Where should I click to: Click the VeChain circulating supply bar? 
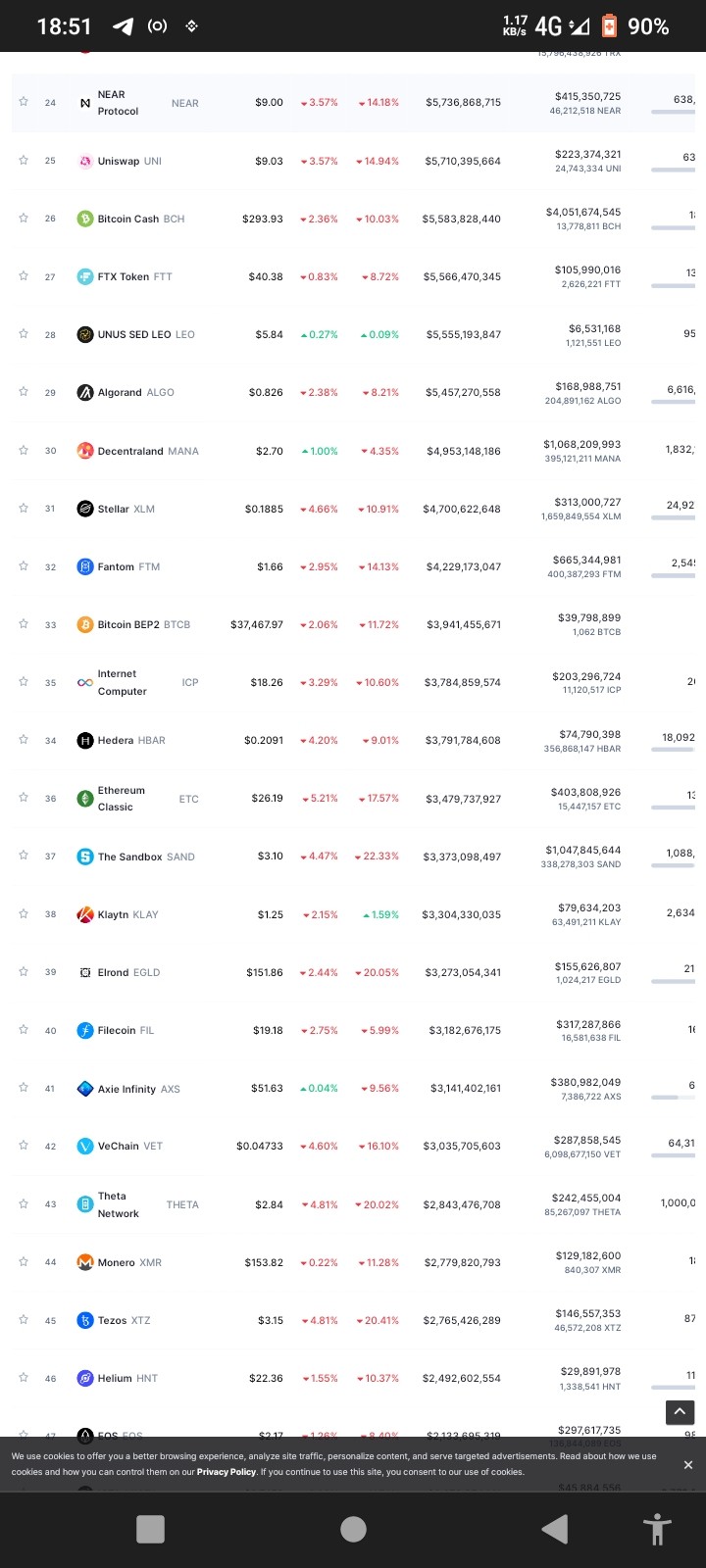[673, 1156]
